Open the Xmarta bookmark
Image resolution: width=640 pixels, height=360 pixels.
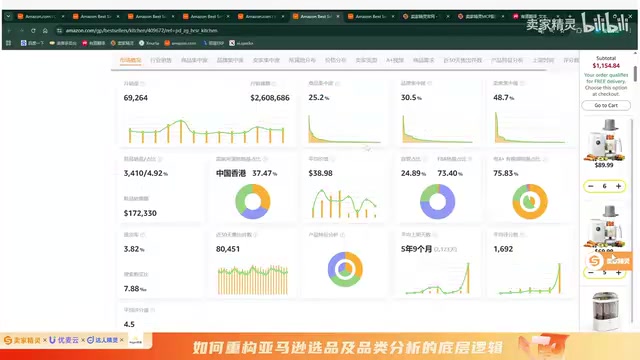coord(149,43)
